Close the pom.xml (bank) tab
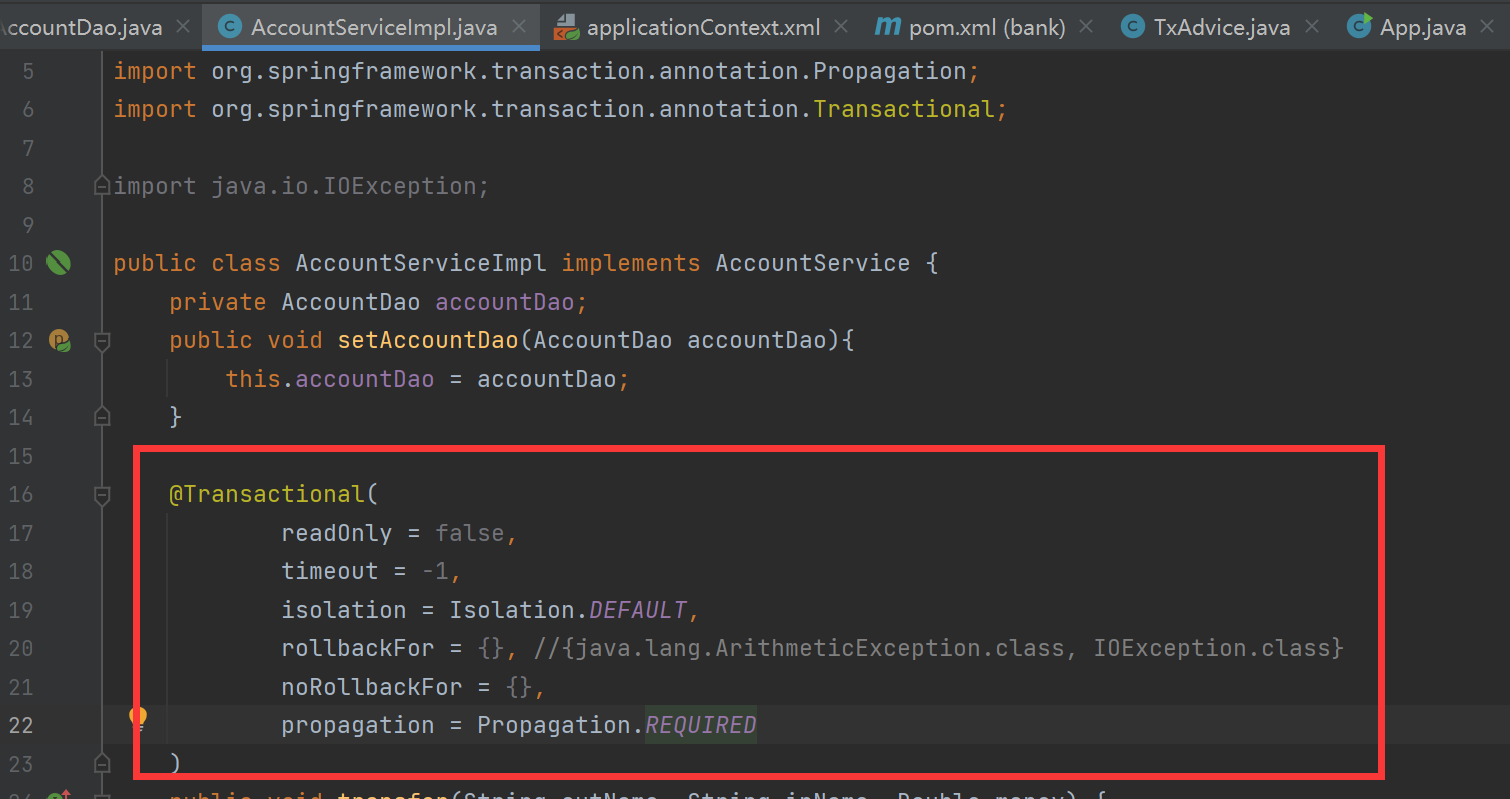 pyautogui.click(x=1087, y=27)
